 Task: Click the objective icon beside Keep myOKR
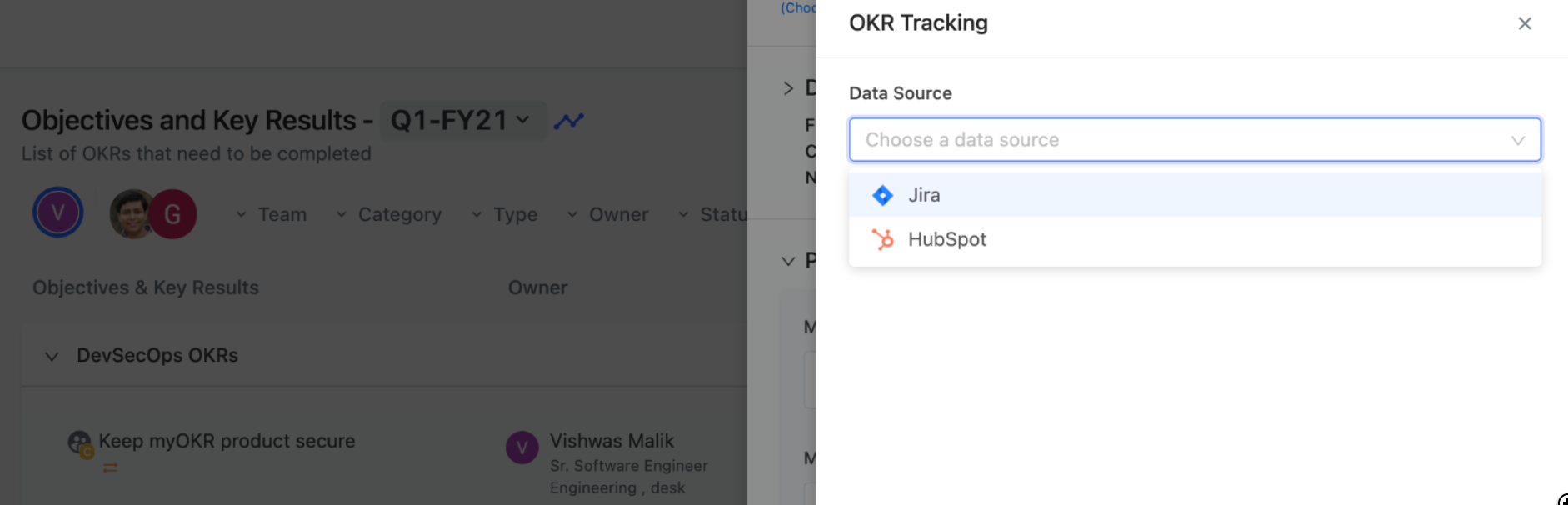coord(80,442)
